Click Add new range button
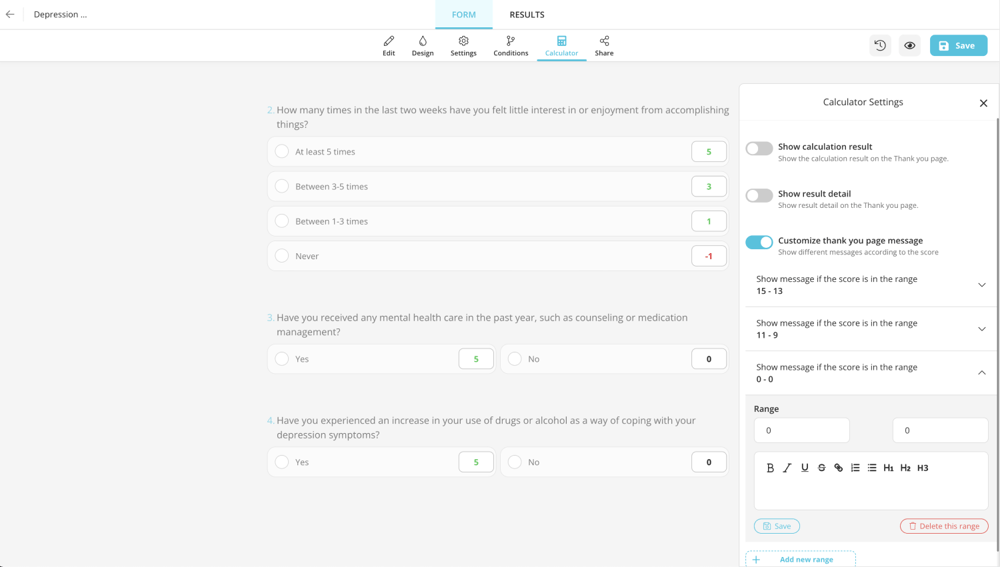This screenshot has width=1000, height=567. tap(800, 559)
